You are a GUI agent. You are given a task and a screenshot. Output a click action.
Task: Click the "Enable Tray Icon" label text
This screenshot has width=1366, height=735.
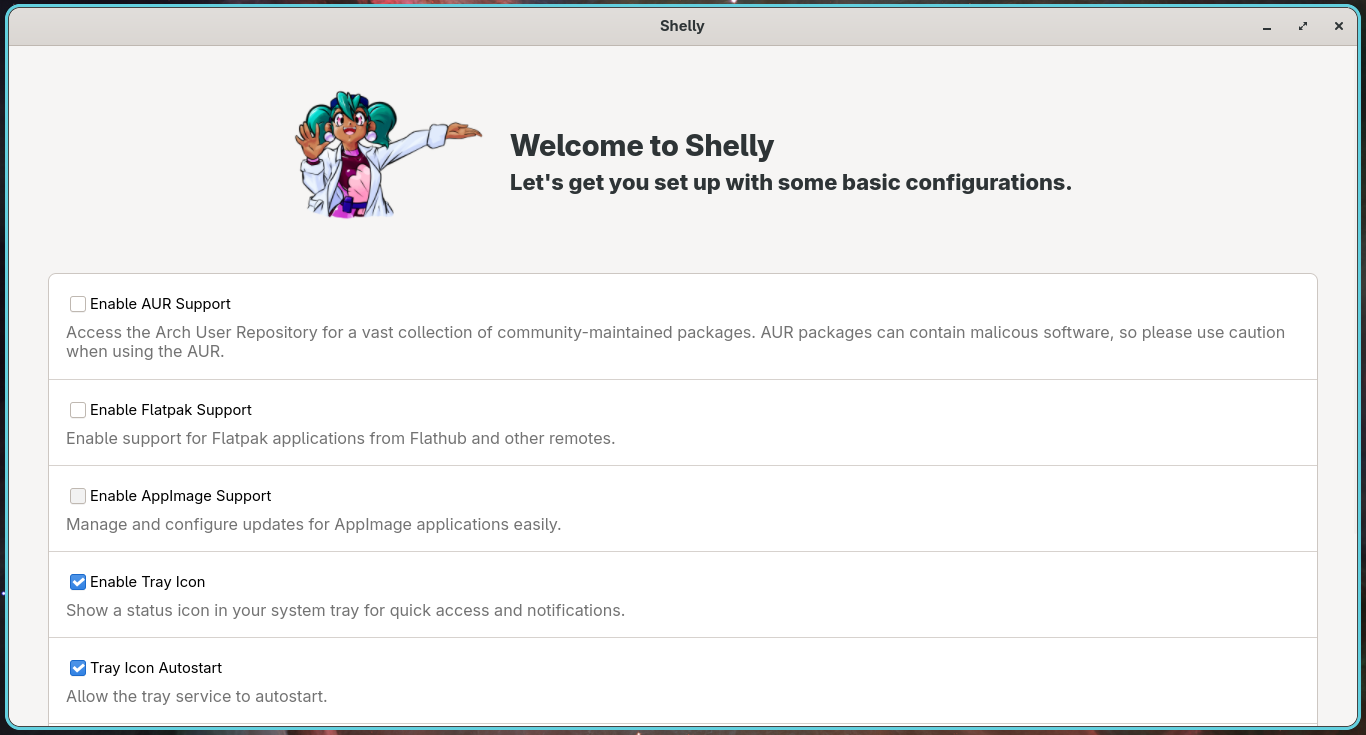pyautogui.click(x=148, y=582)
